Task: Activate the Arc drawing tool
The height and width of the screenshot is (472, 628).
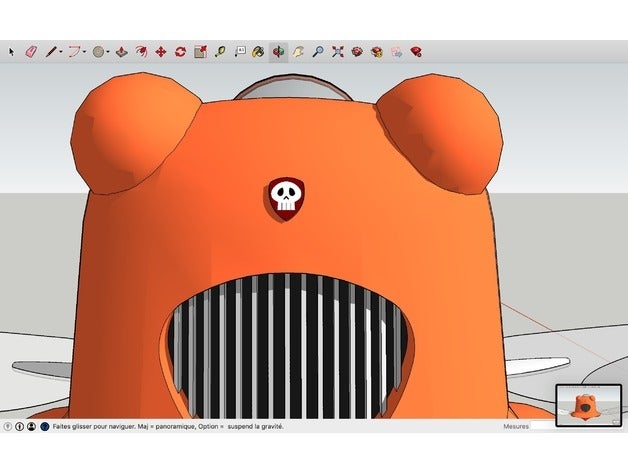Action: [74, 51]
